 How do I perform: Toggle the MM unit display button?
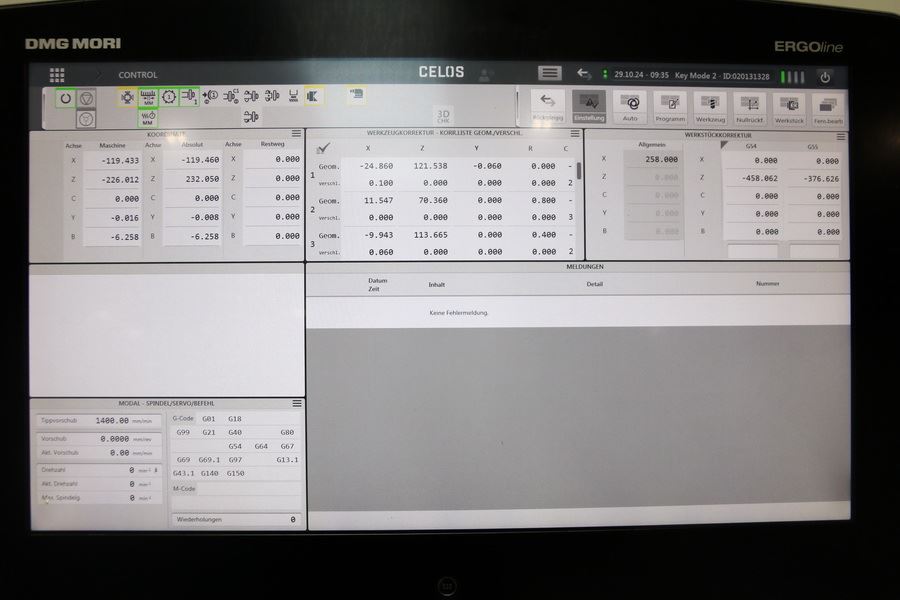coord(148,97)
